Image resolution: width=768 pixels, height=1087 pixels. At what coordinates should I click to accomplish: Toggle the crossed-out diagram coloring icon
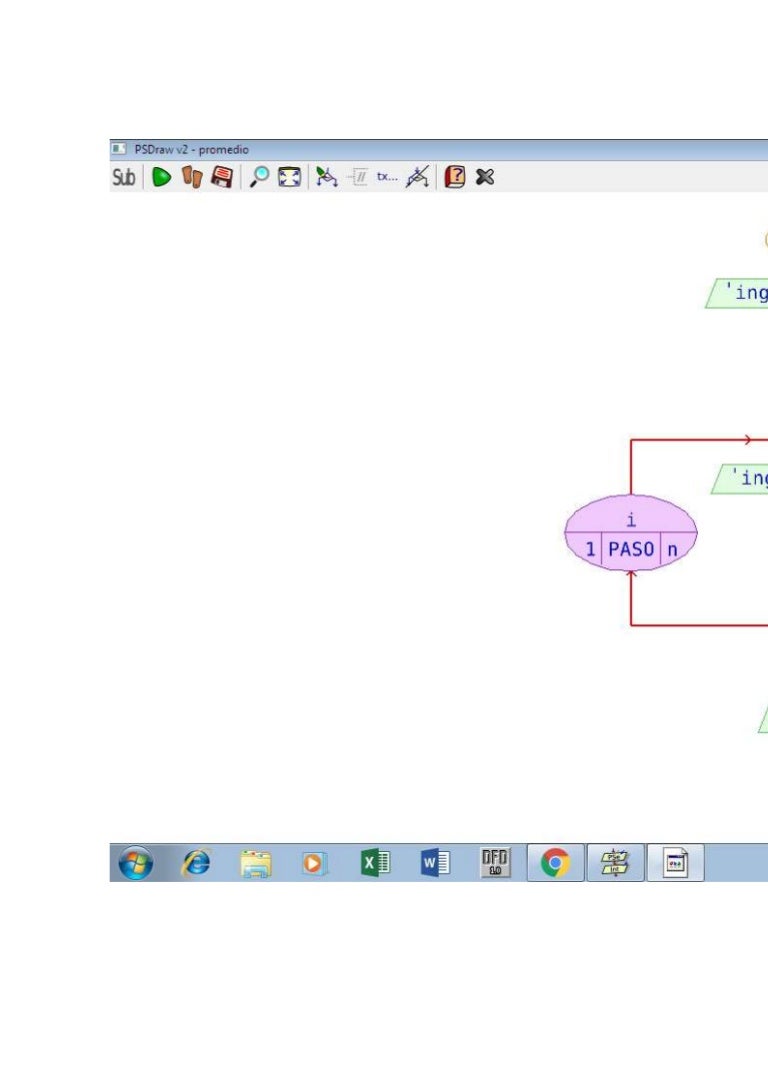pos(418,177)
